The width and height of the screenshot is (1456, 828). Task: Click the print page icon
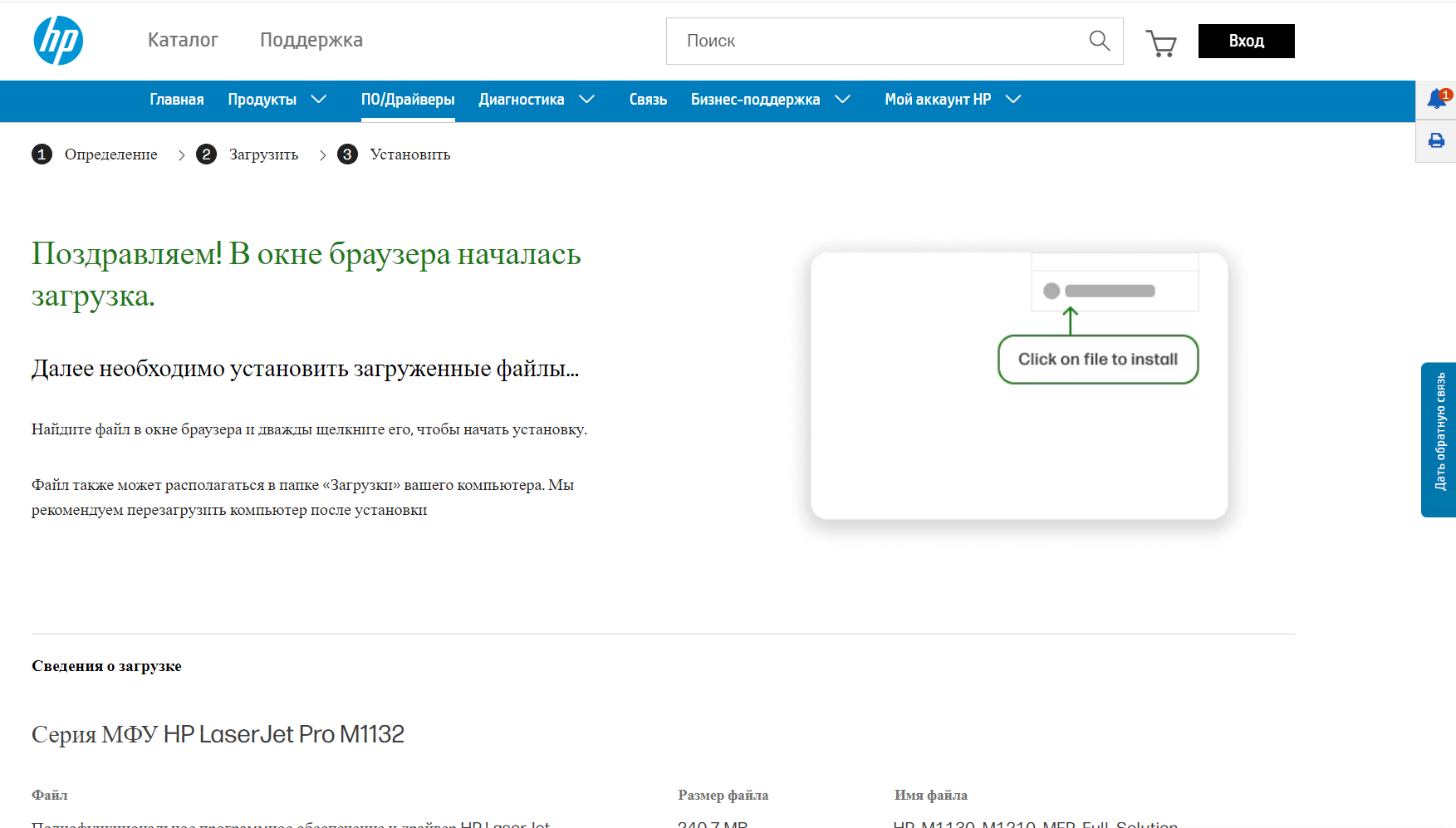point(1436,141)
